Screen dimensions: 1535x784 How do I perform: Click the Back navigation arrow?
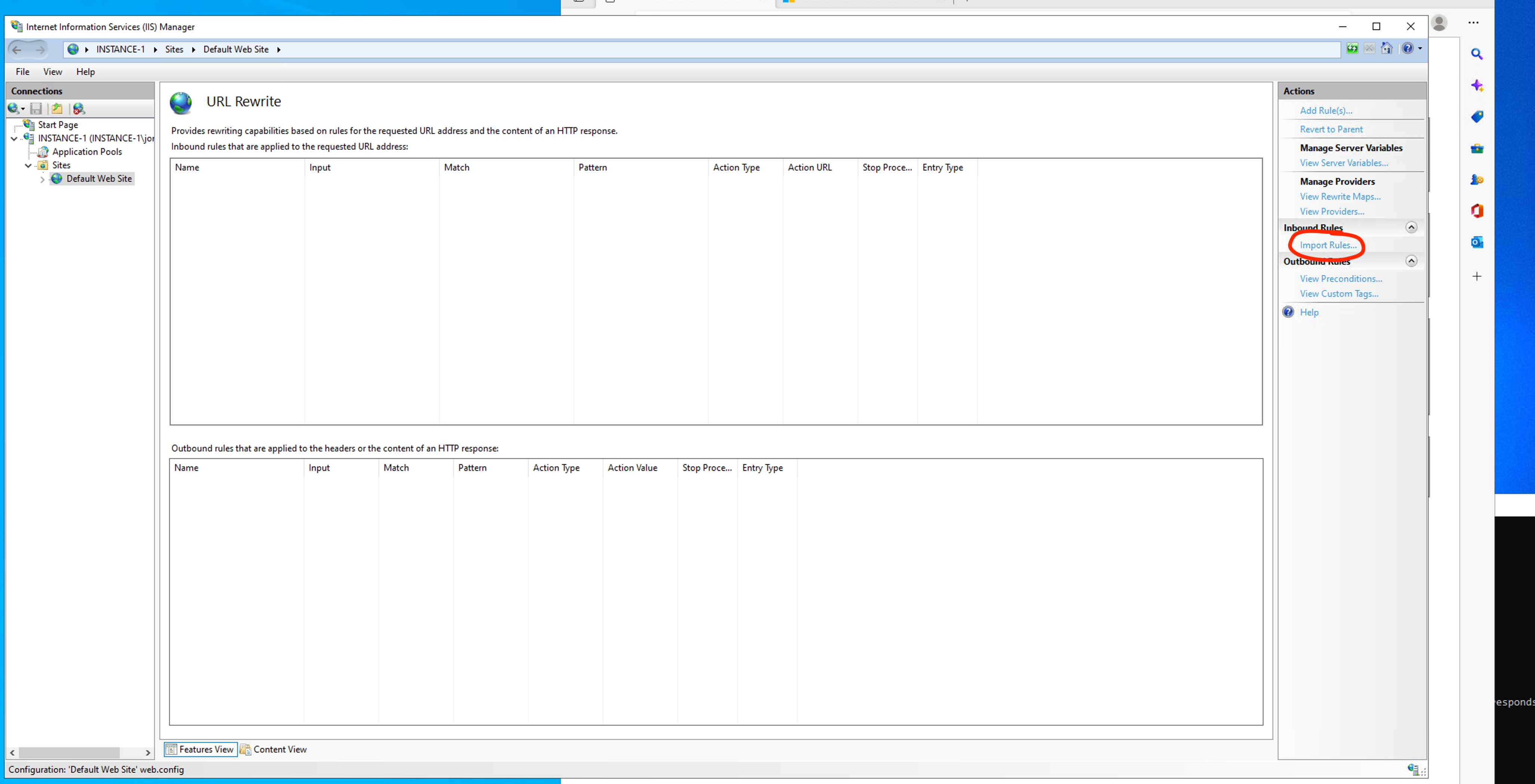coord(17,49)
